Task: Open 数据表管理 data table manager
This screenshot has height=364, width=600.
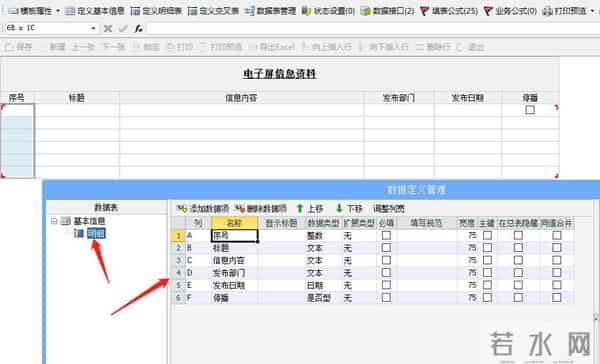Action: pos(270,11)
